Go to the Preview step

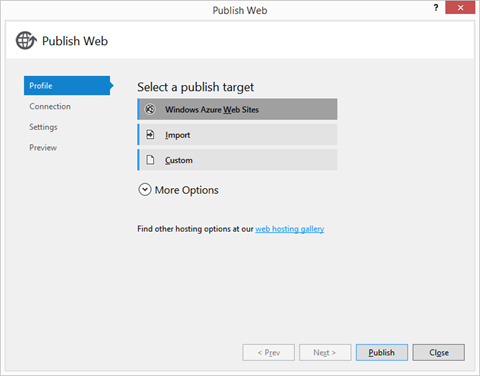pos(43,148)
